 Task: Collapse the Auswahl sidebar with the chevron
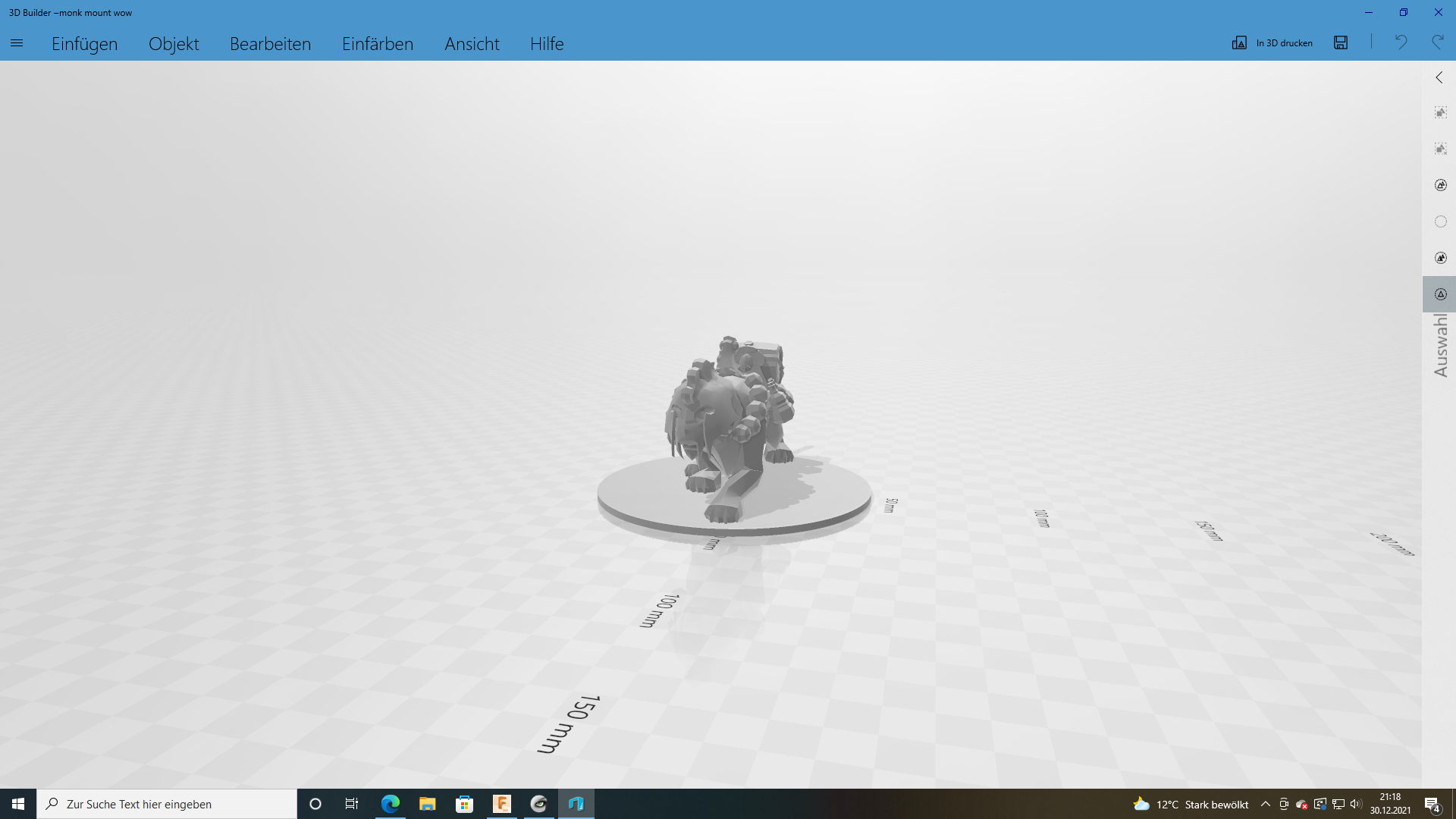(1439, 77)
